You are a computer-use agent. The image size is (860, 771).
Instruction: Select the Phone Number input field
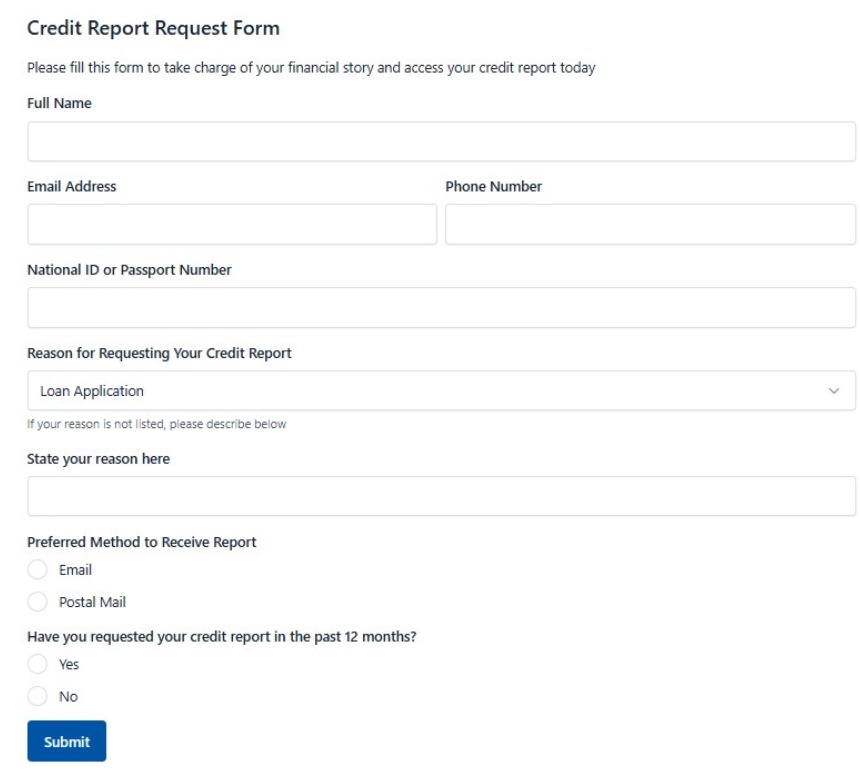coord(650,224)
